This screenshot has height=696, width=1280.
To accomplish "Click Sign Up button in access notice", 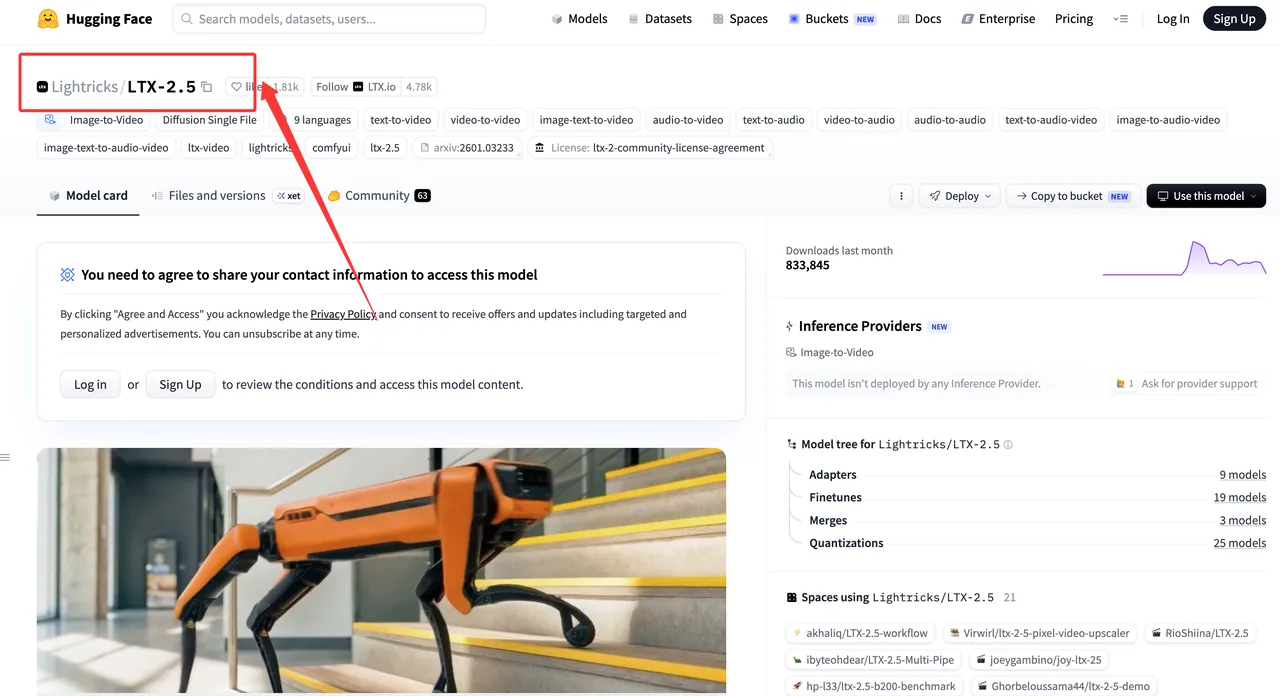I will point(180,384).
